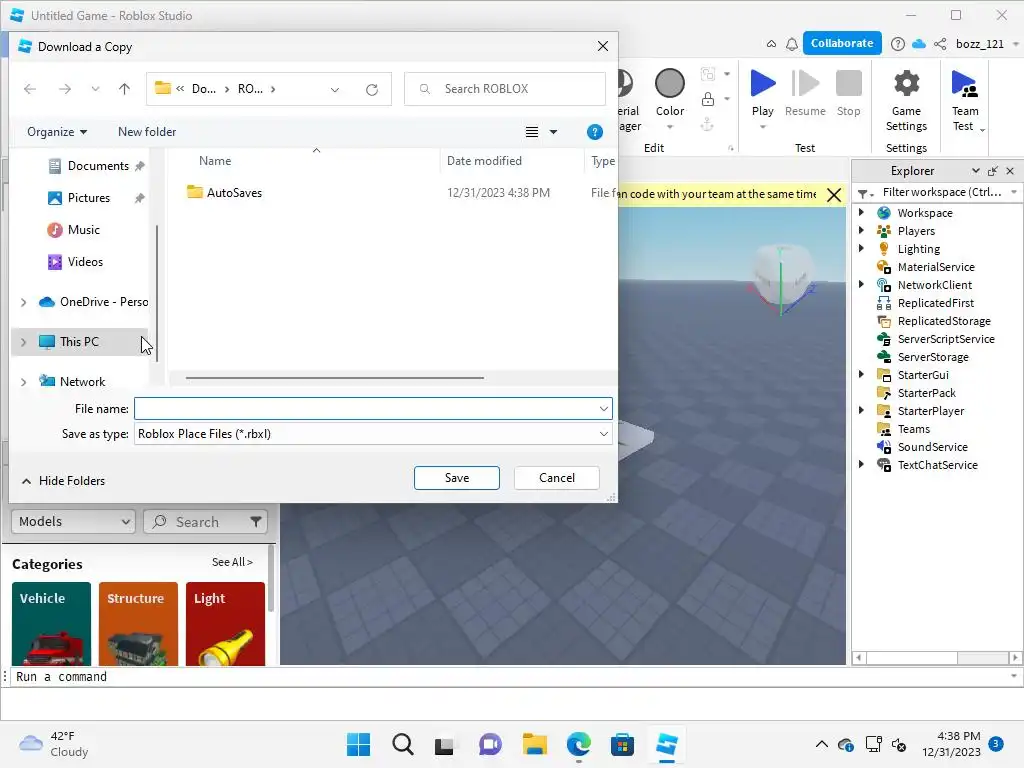Open File Explorer from the taskbar
The image size is (1024, 768).
click(x=534, y=744)
